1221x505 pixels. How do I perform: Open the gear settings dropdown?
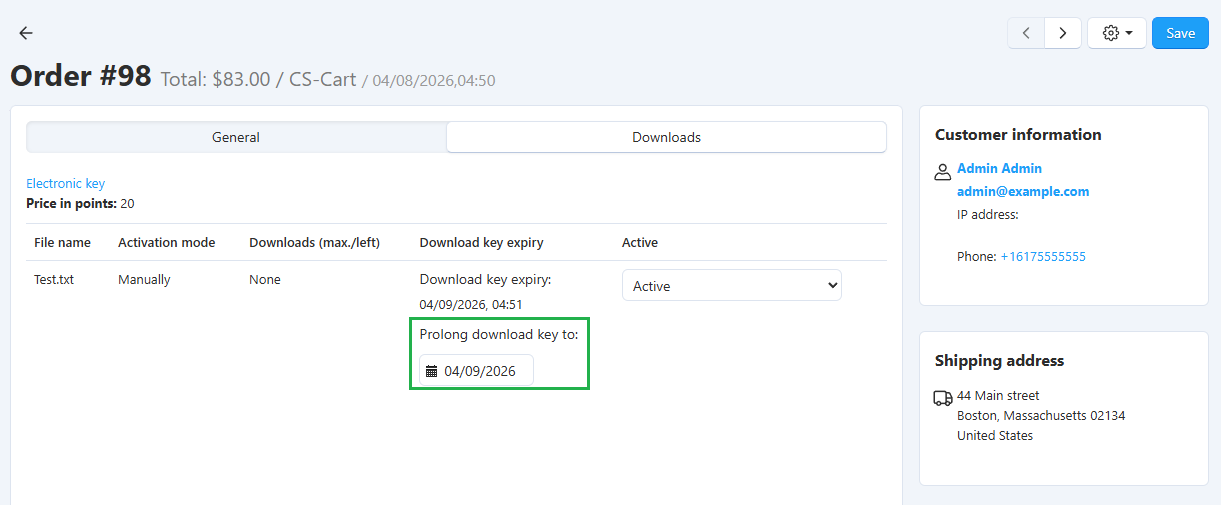pos(1117,33)
